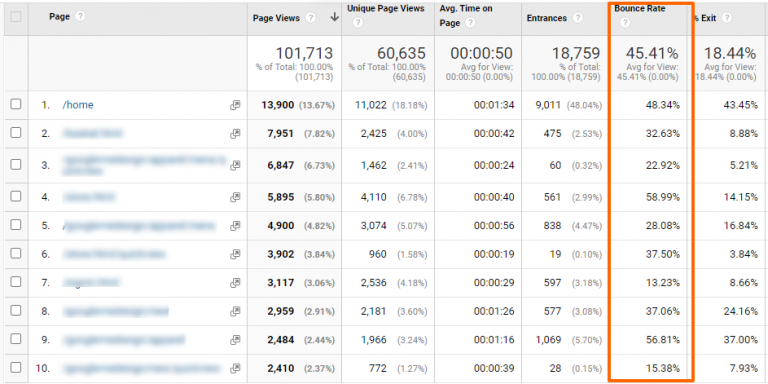
Task: Click help icon under Bounce Rate
Action: (624, 23)
